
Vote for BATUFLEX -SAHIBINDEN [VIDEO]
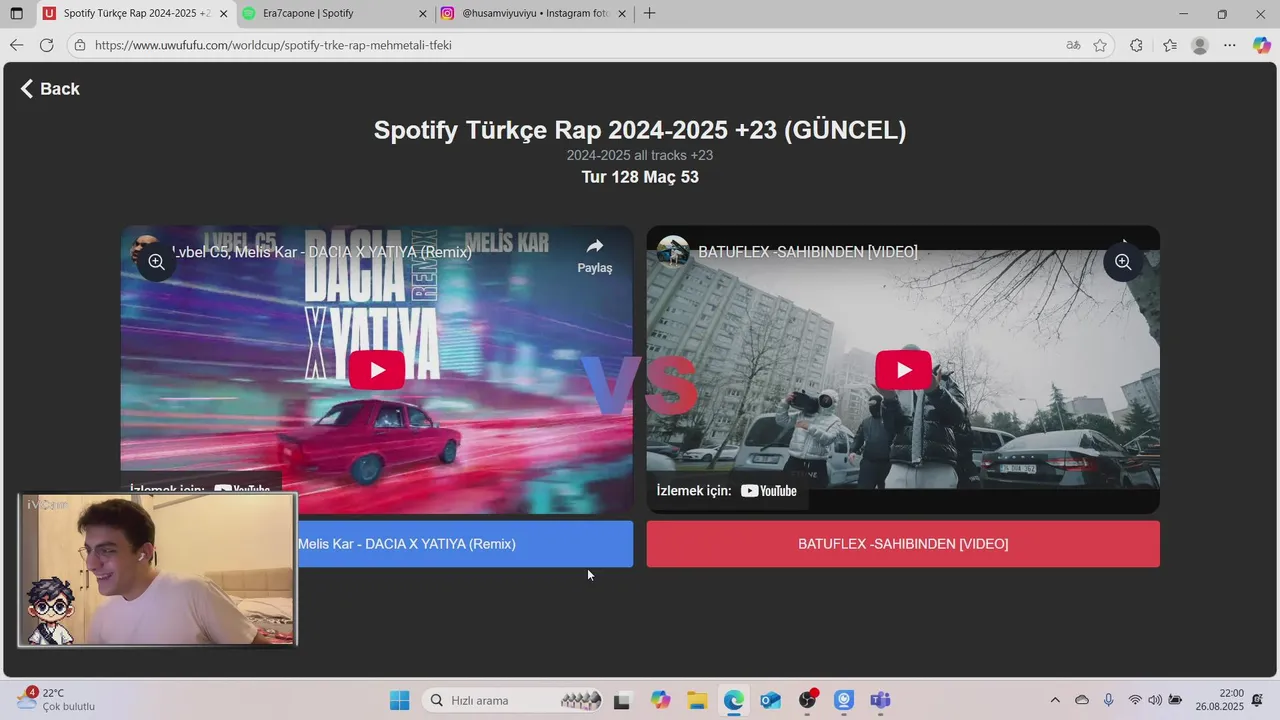coord(903,544)
